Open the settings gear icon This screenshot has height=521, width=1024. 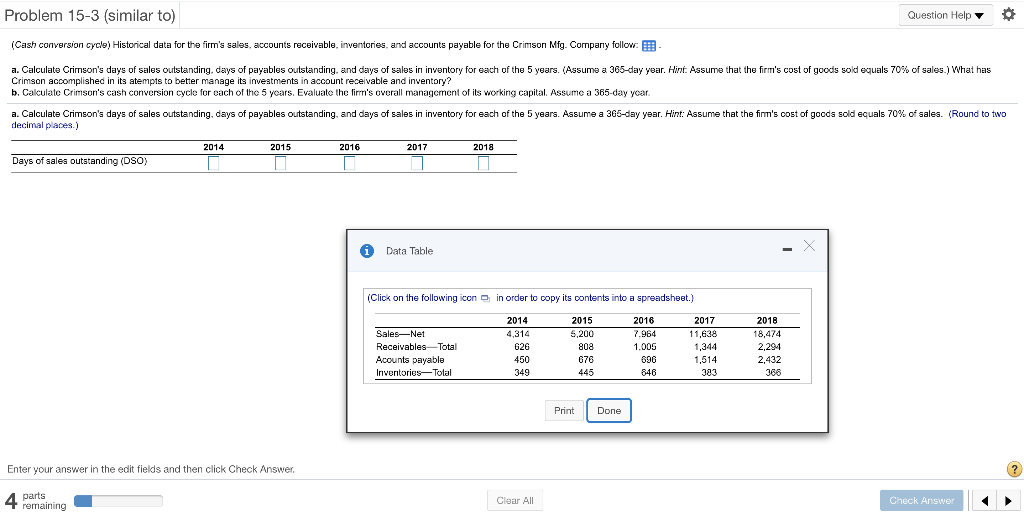pyautogui.click(x=1008, y=15)
